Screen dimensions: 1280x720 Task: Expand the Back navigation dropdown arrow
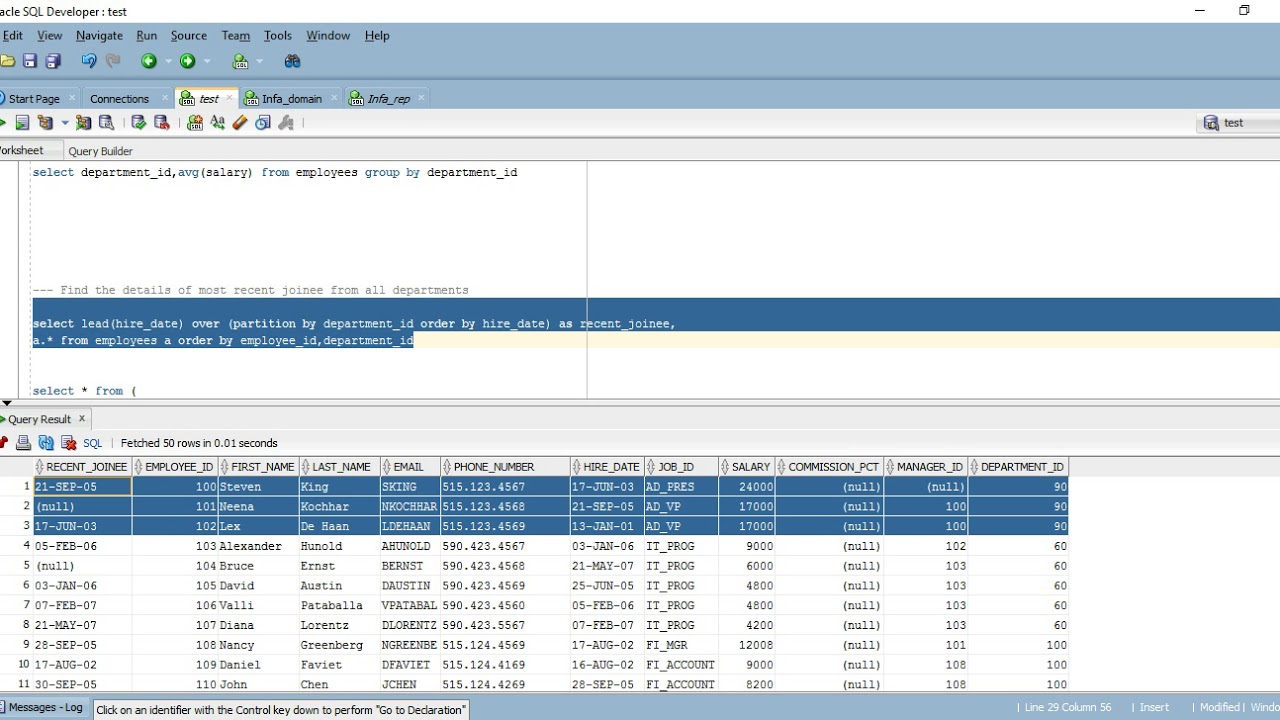(168, 61)
